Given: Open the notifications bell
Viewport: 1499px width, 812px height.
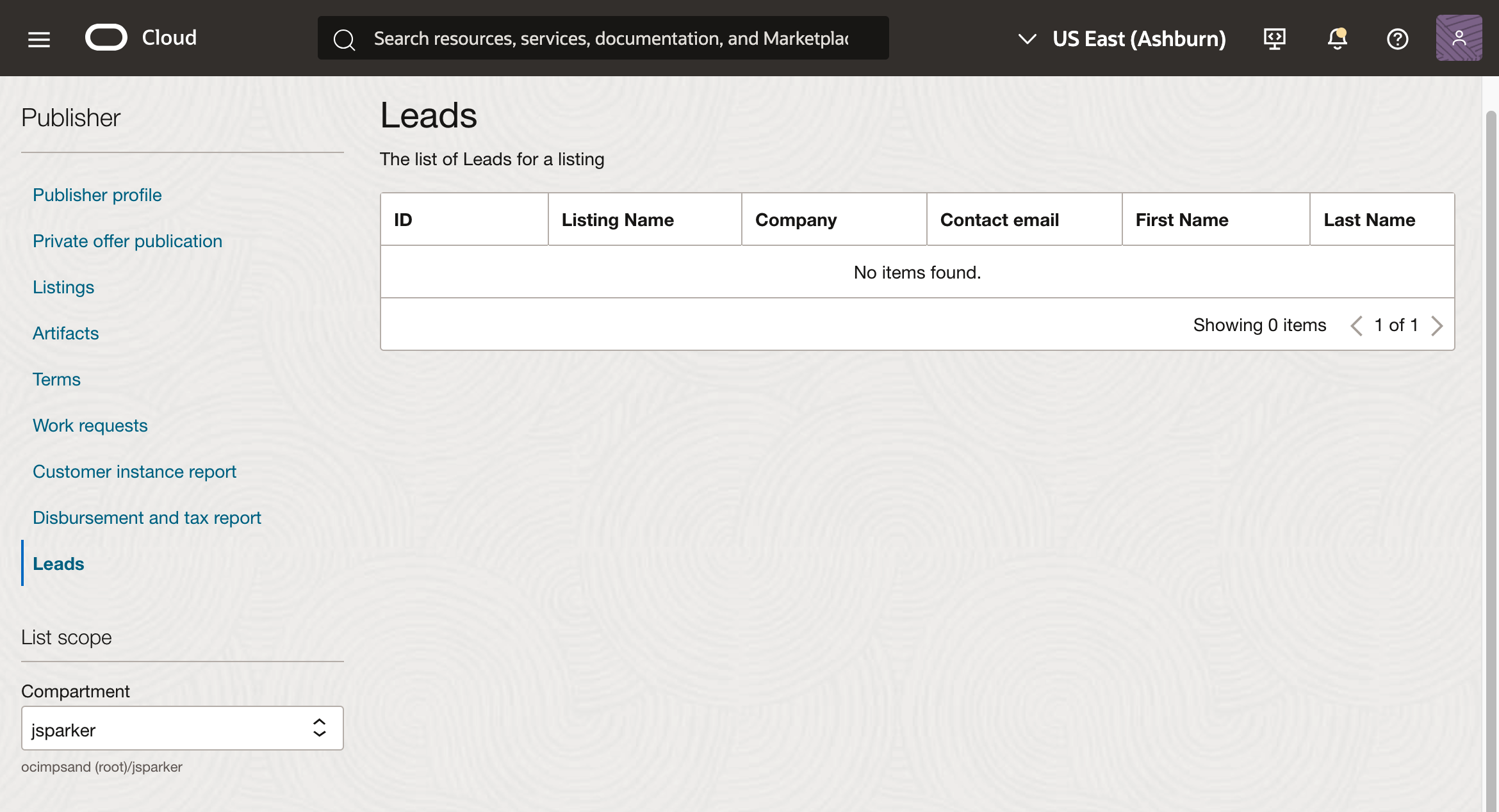Looking at the screenshot, I should point(1336,39).
